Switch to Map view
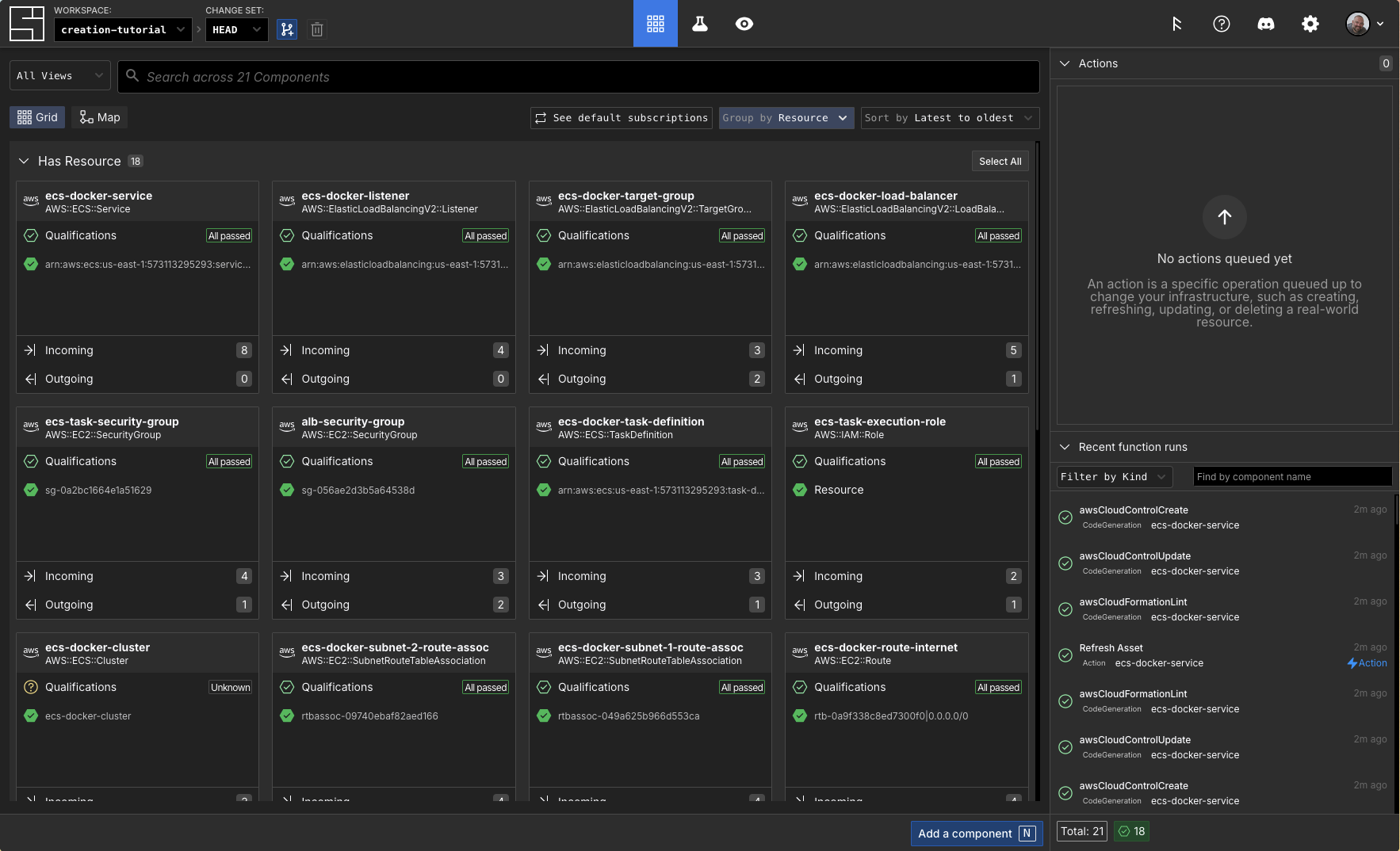The width and height of the screenshot is (1400, 851). point(99,117)
